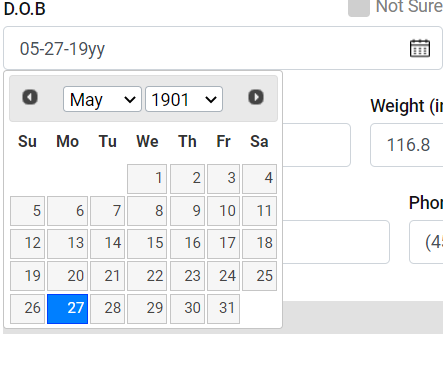Open the calendar icon in D.O.B field
The height and width of the screenshot is (365, 443).
[x=420, y=48]
